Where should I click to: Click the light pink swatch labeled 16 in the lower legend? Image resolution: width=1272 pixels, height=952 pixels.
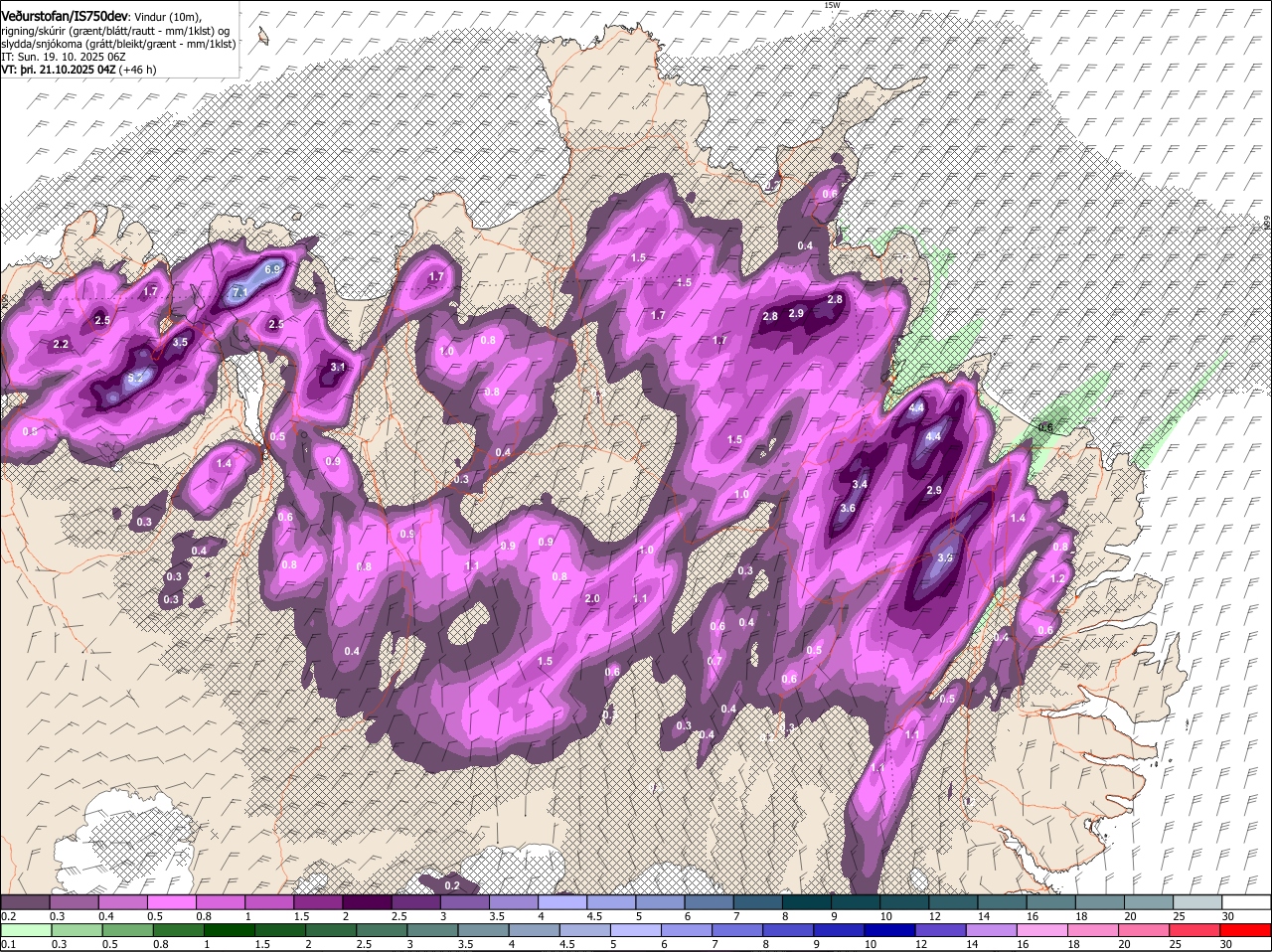pyautogui.click(x=1042, y=930)
